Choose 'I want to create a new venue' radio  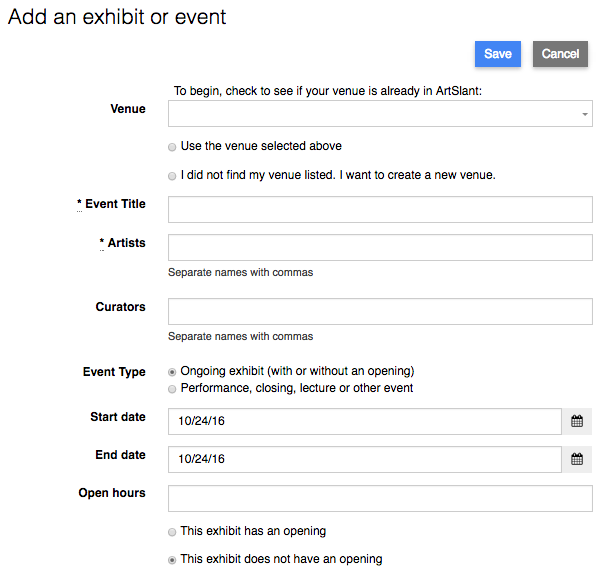[x=172, y=176]
